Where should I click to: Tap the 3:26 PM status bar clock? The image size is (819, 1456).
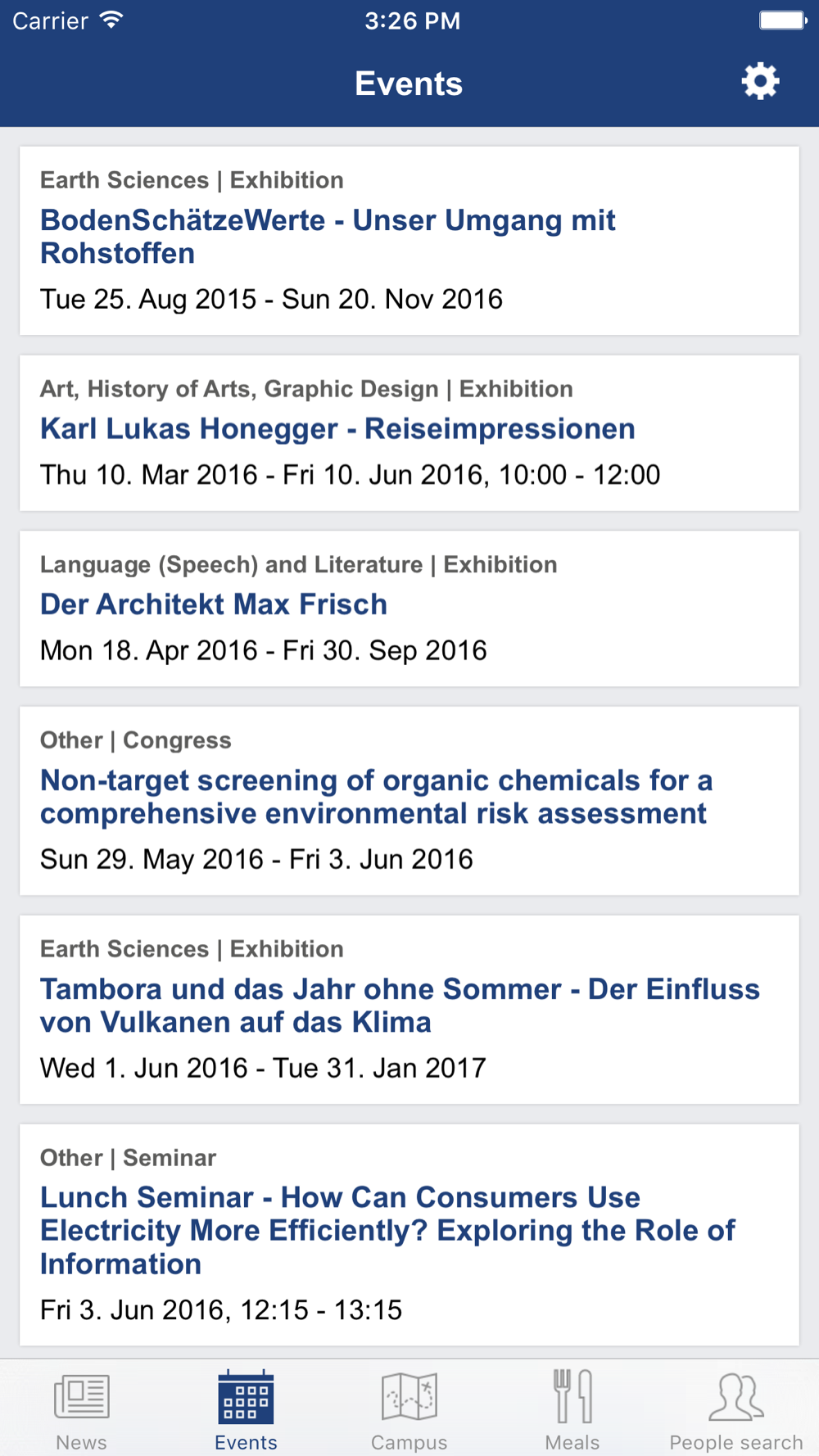click(412, 20)
